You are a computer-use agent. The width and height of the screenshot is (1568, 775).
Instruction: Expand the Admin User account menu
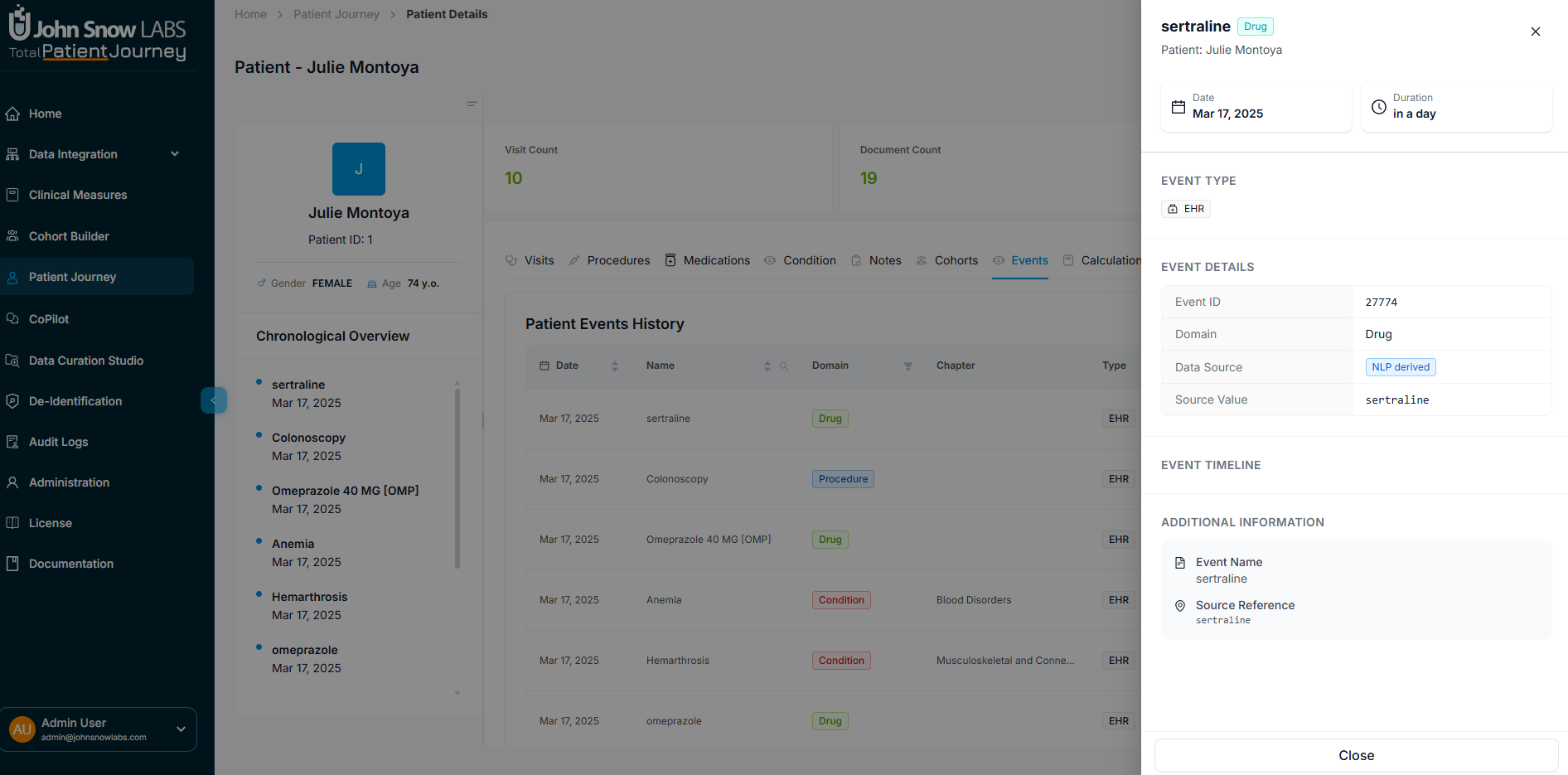click(x=181, y=729)
